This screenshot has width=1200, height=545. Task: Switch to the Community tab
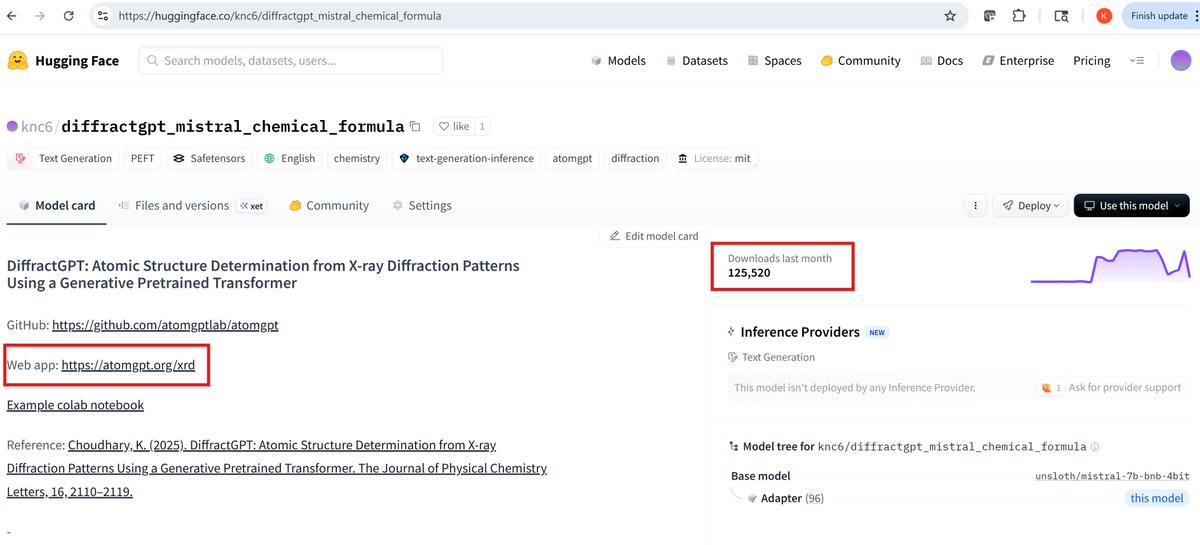pyautogui.click(x=329, y=205)
